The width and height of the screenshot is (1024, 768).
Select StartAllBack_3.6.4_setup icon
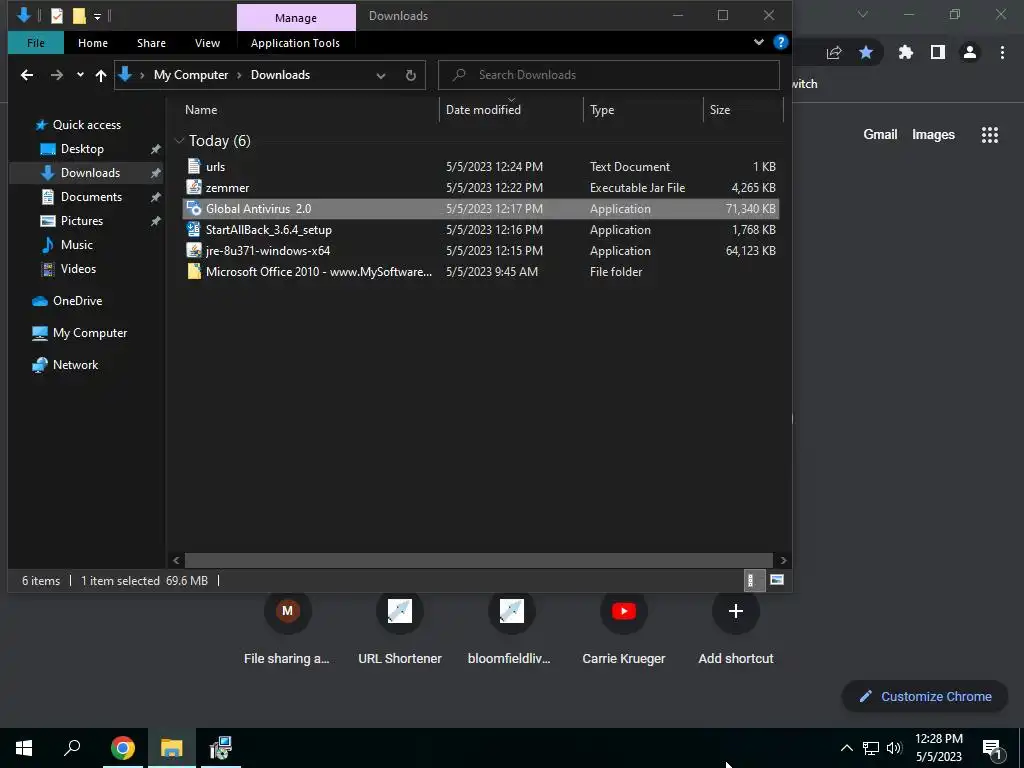[x=194, y=229]
